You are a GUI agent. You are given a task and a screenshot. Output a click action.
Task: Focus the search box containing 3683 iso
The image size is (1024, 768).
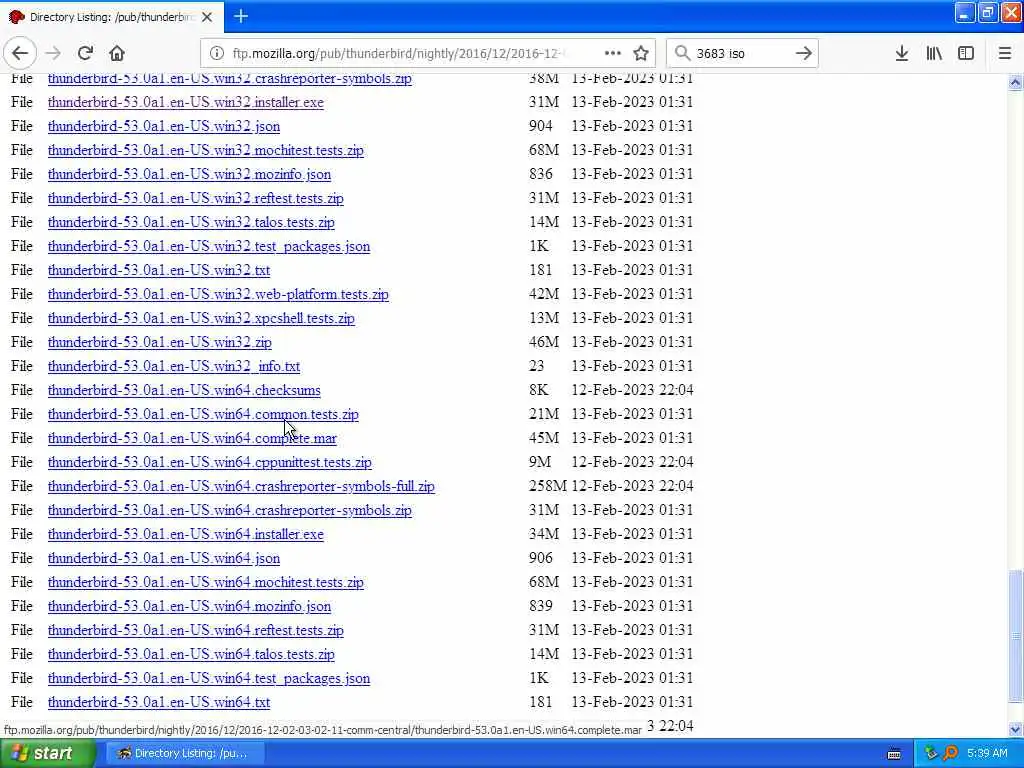pos(741,54)
